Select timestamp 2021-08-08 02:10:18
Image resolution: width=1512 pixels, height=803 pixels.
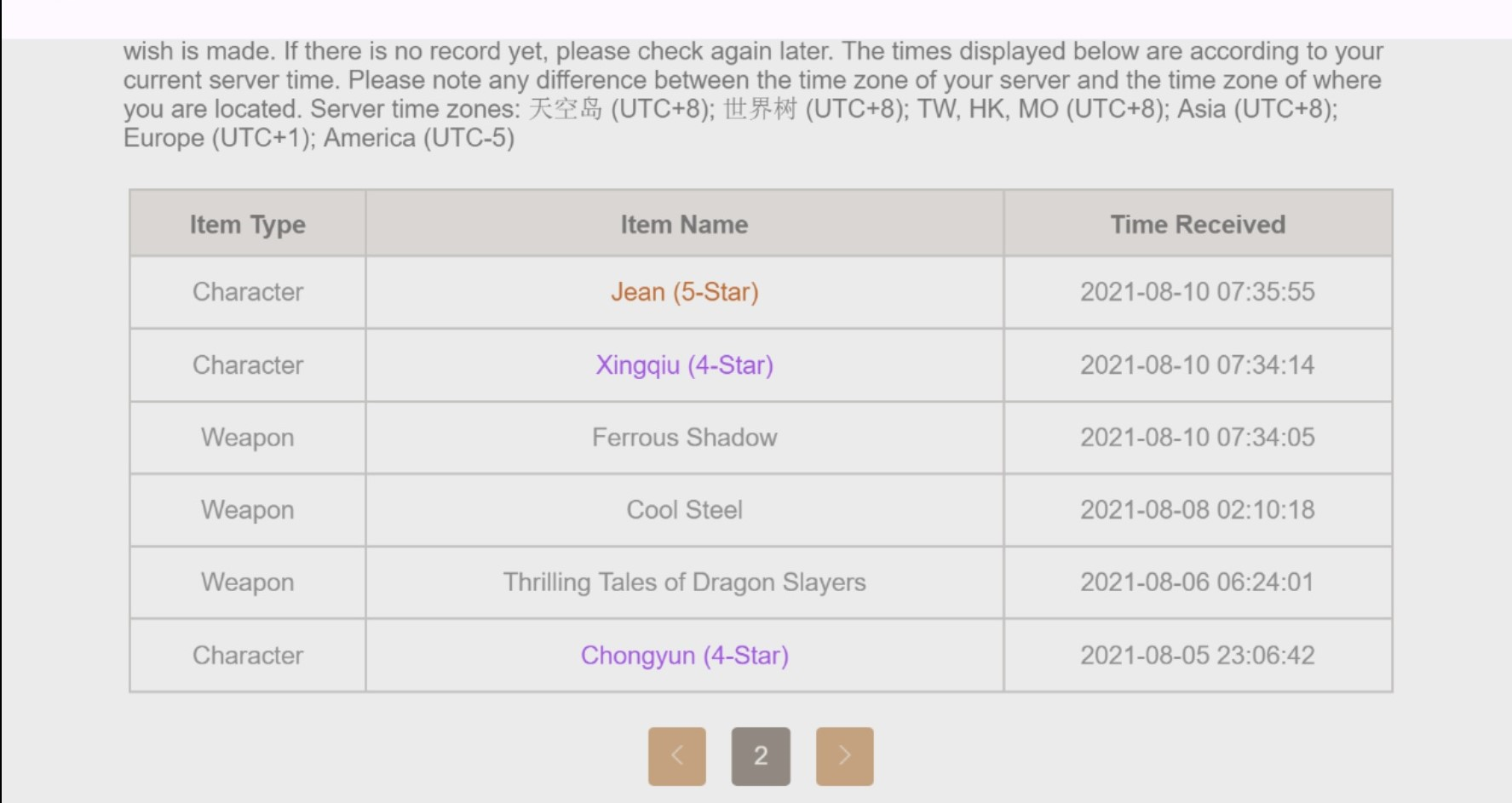[x=1198, y=510]
